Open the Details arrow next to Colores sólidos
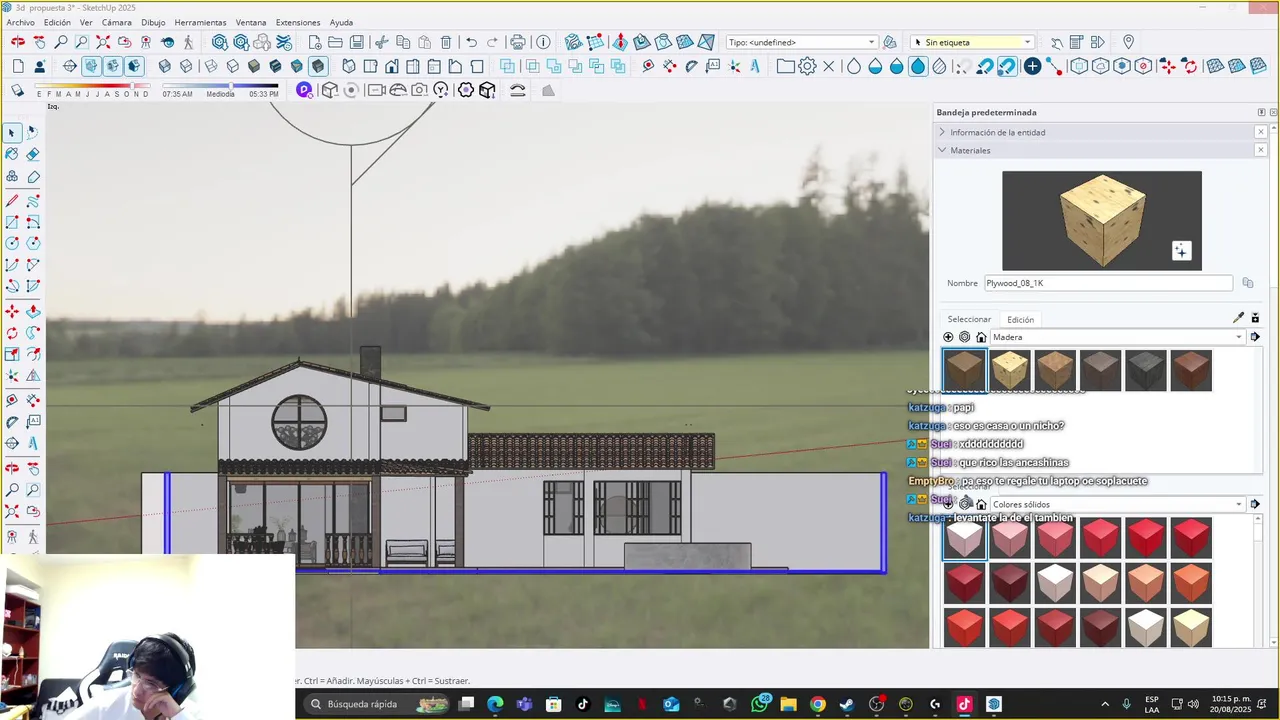Screen dimensions: 1280x720 click(x=1255, y=504)
